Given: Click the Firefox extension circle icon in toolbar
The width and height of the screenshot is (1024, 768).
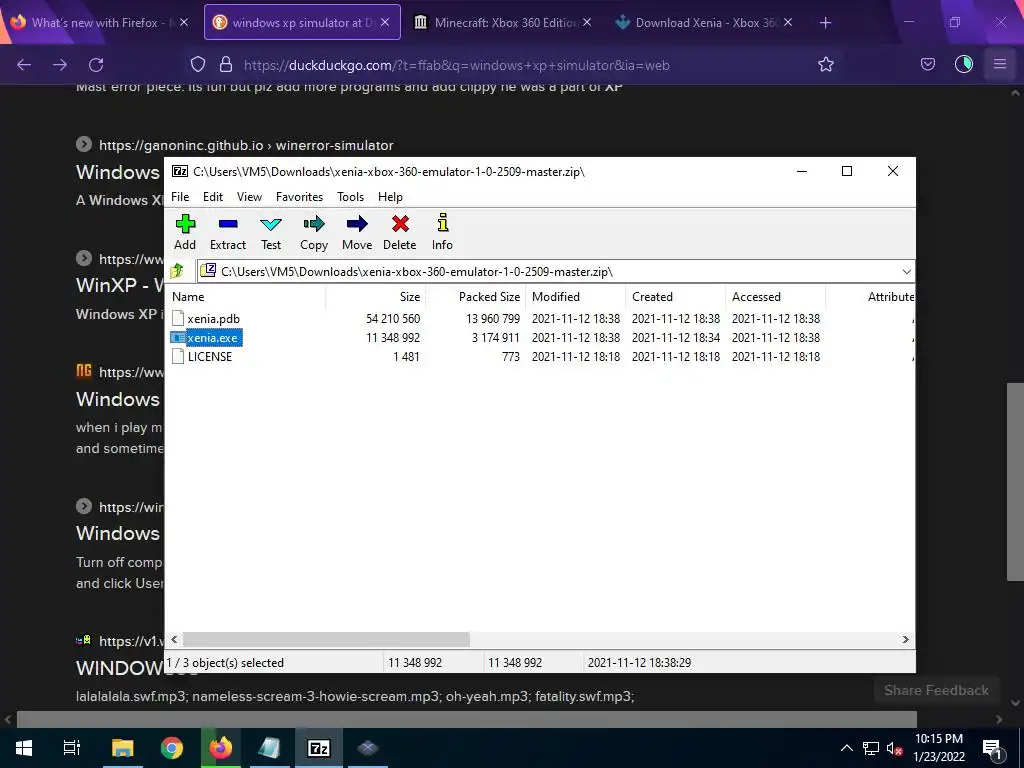Looking at the screenshot, I should 964,64.
